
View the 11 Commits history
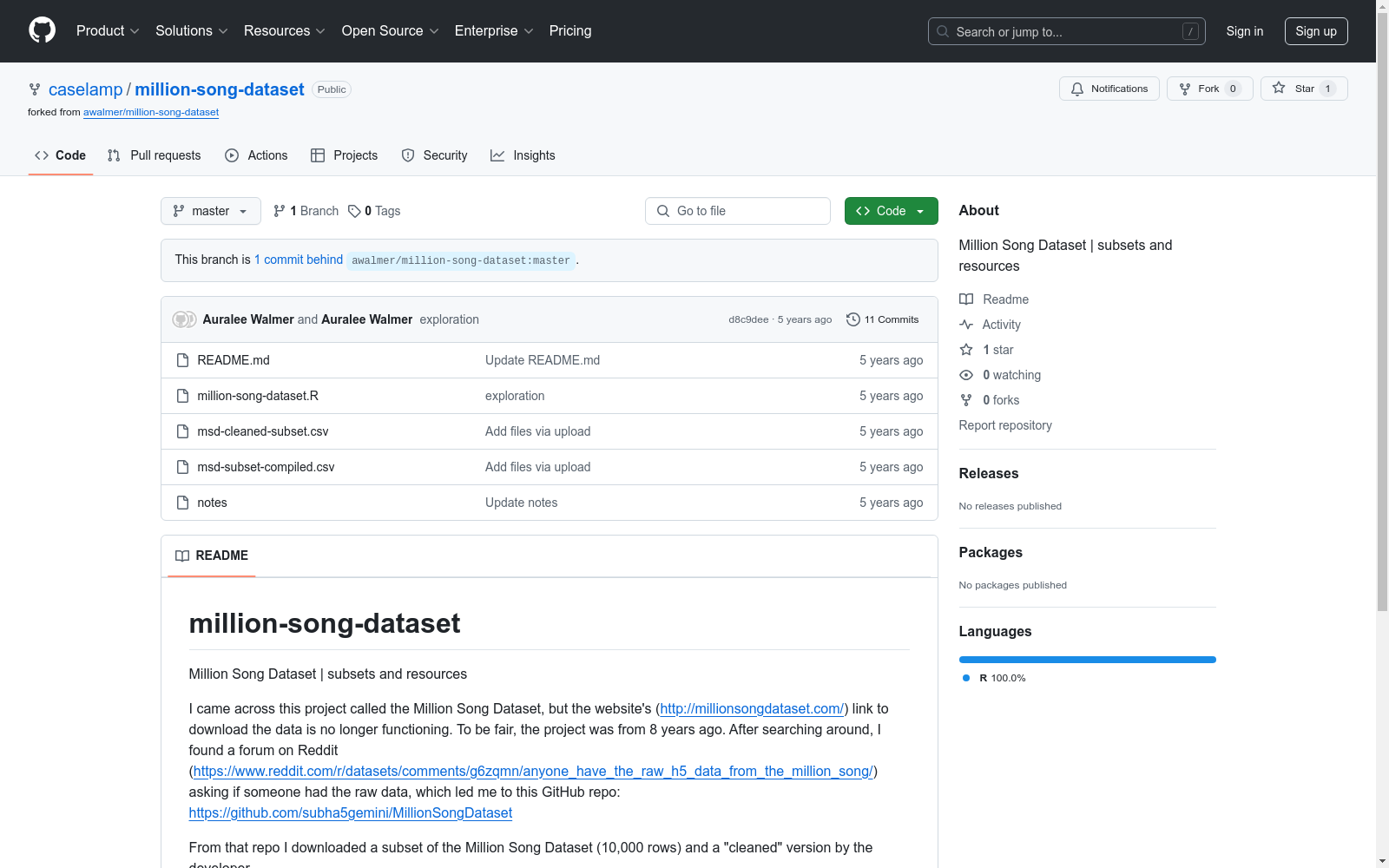(x=883, y=319)
